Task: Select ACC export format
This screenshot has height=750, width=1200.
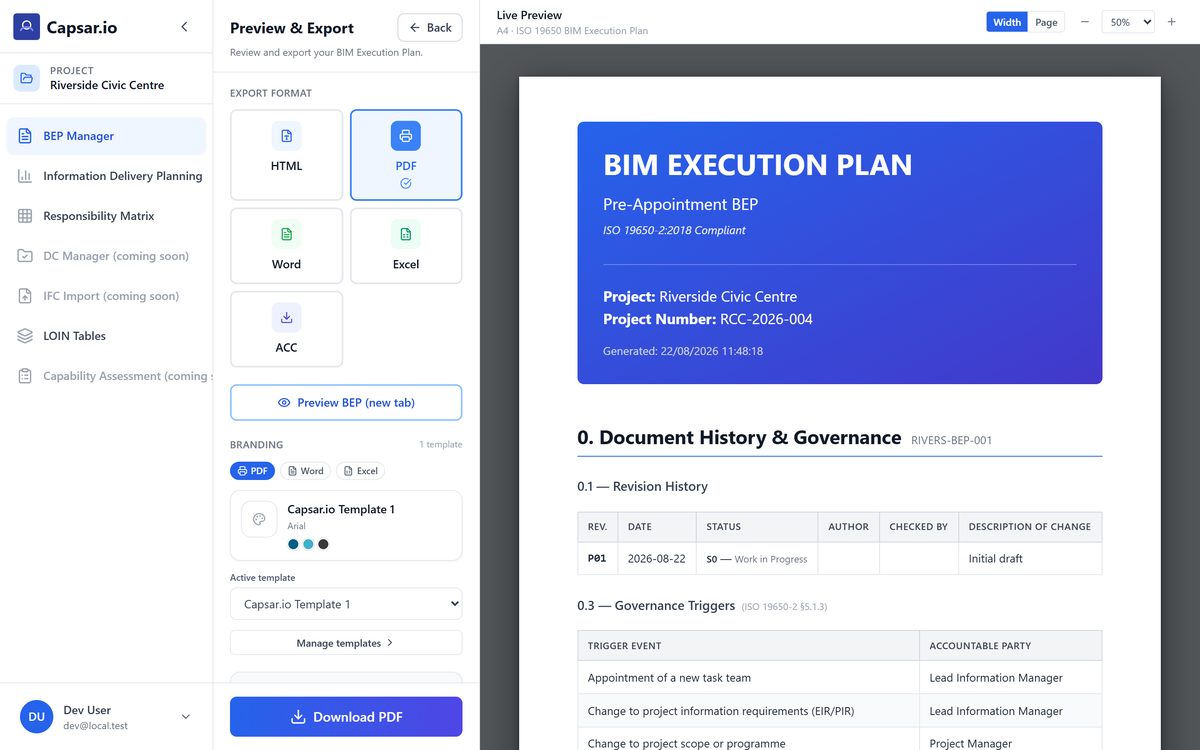Action: coord(286,329)
